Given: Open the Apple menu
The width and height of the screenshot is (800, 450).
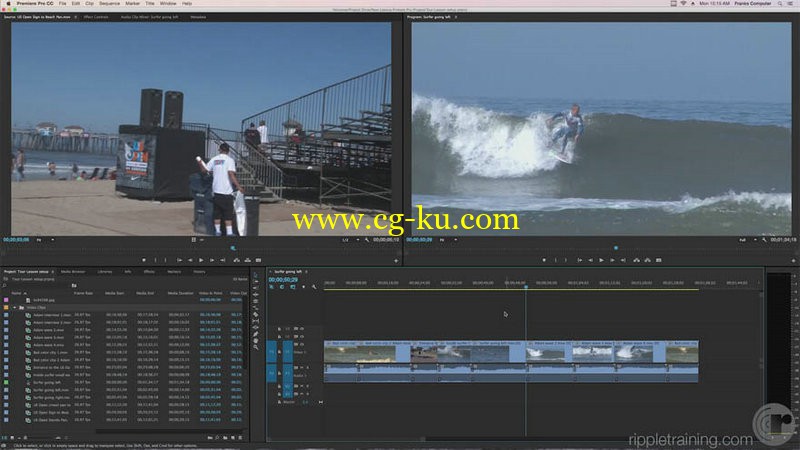Looking at the screenshot, I should pyautogui.click(x=8, y=4).
